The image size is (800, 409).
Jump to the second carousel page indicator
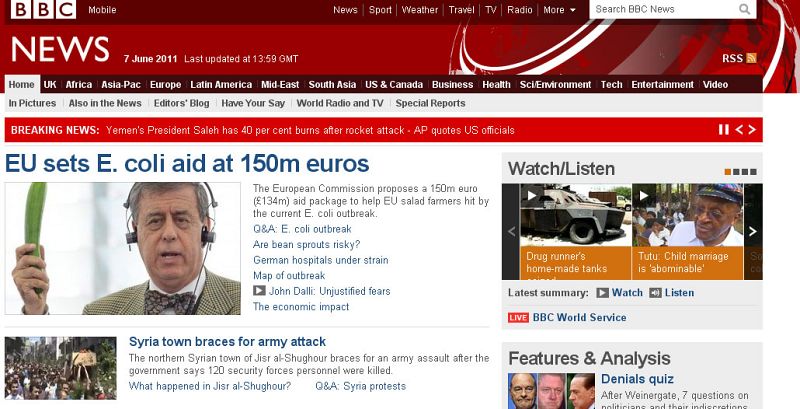[736, 171]
